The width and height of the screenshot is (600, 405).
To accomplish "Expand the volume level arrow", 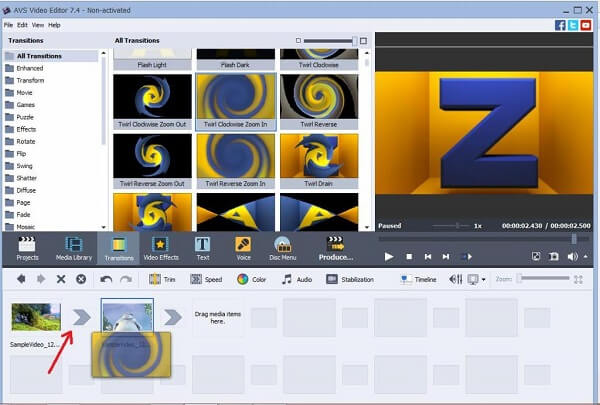I will tap(585, 256).
